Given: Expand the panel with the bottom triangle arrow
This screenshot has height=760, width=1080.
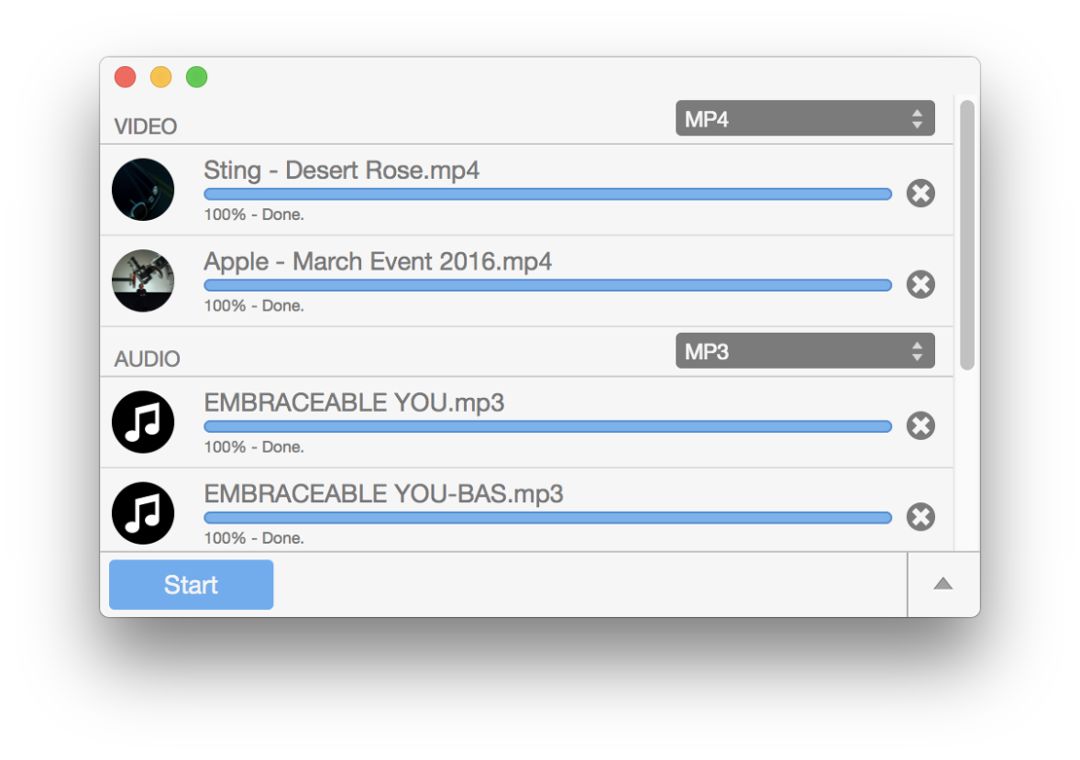Looking at the screenshot, I should point(943,584).
